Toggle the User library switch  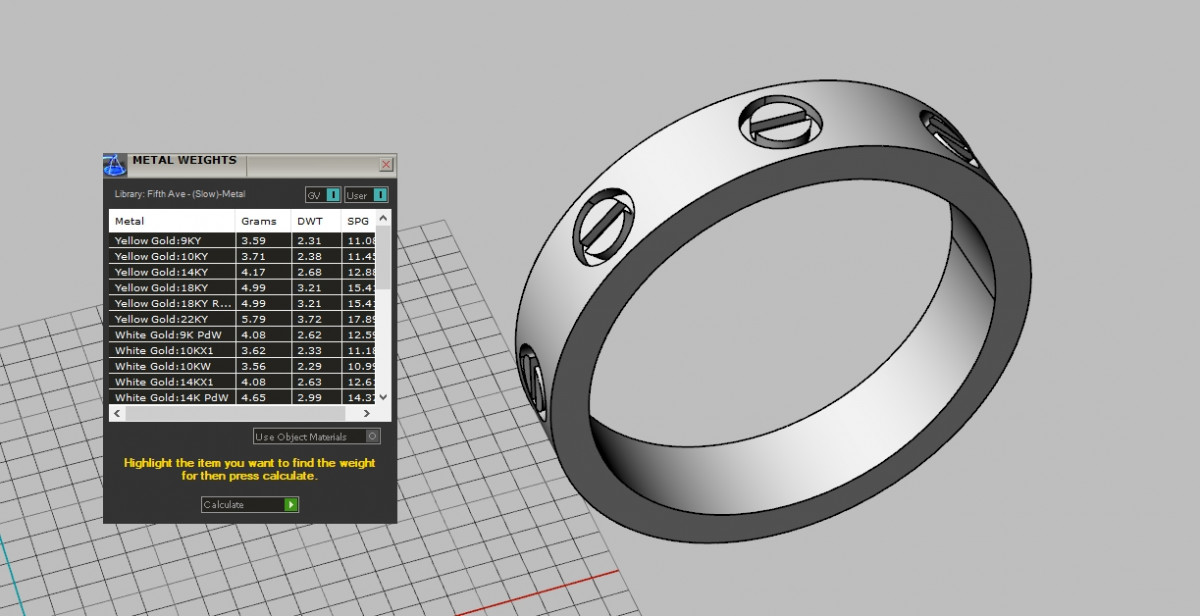pos(380,195)
